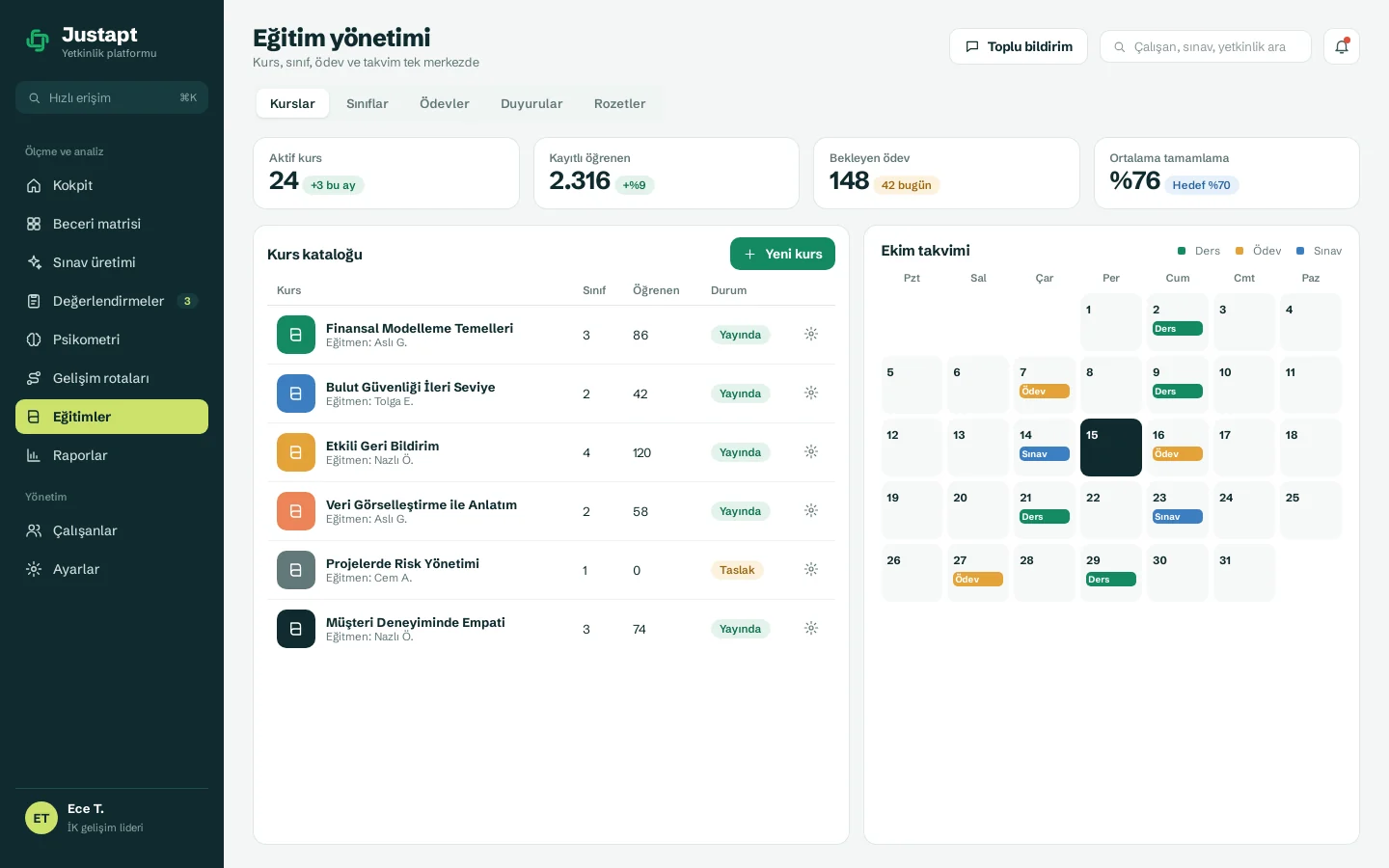Click the Yeni kurs button
This screenshot has width=1389, height=868.
[x=782, y=254]
